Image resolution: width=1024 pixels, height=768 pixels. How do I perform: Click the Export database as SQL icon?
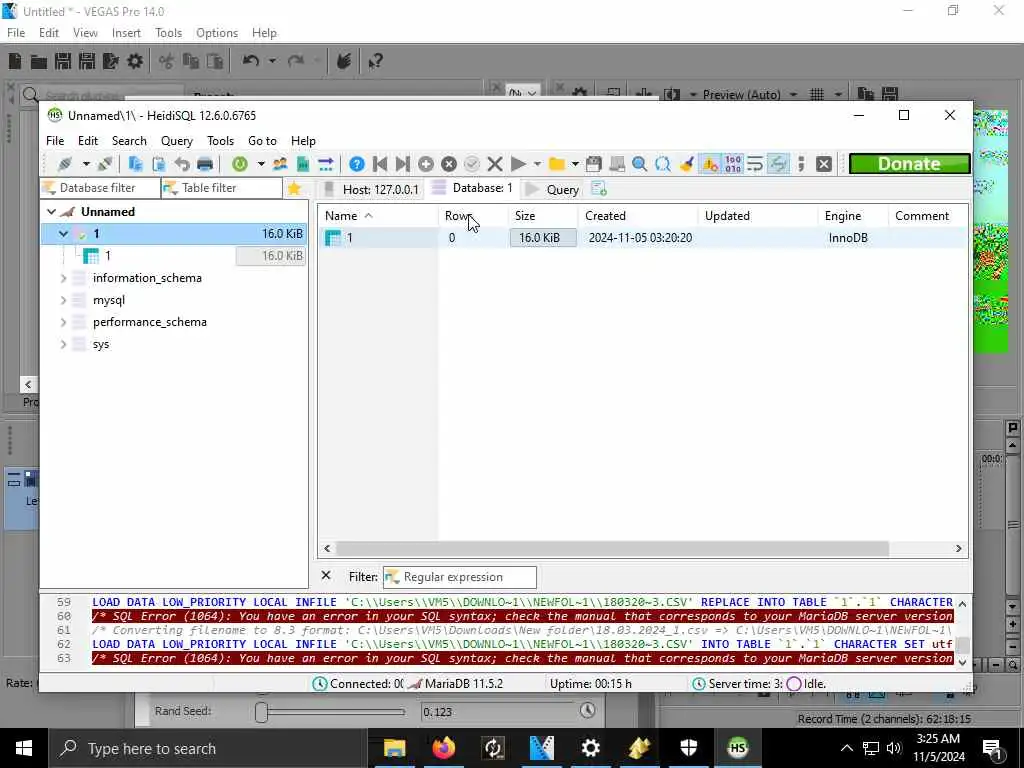[x=325, y=164]
